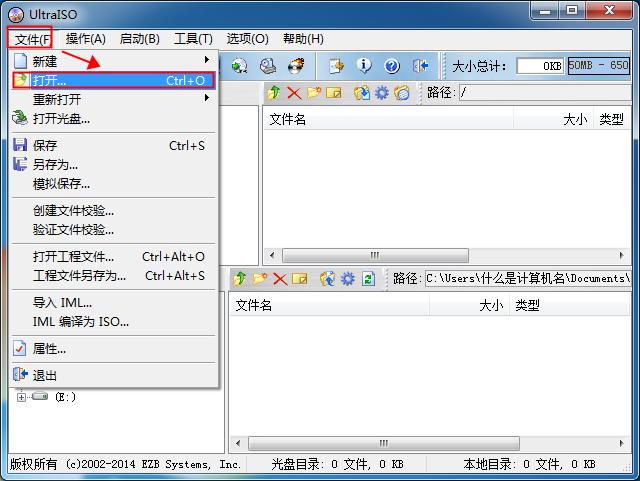Select 创建文件校验... menu item
Screen dimensions: 640x481
pyautogui.click(x=114, y=211)
